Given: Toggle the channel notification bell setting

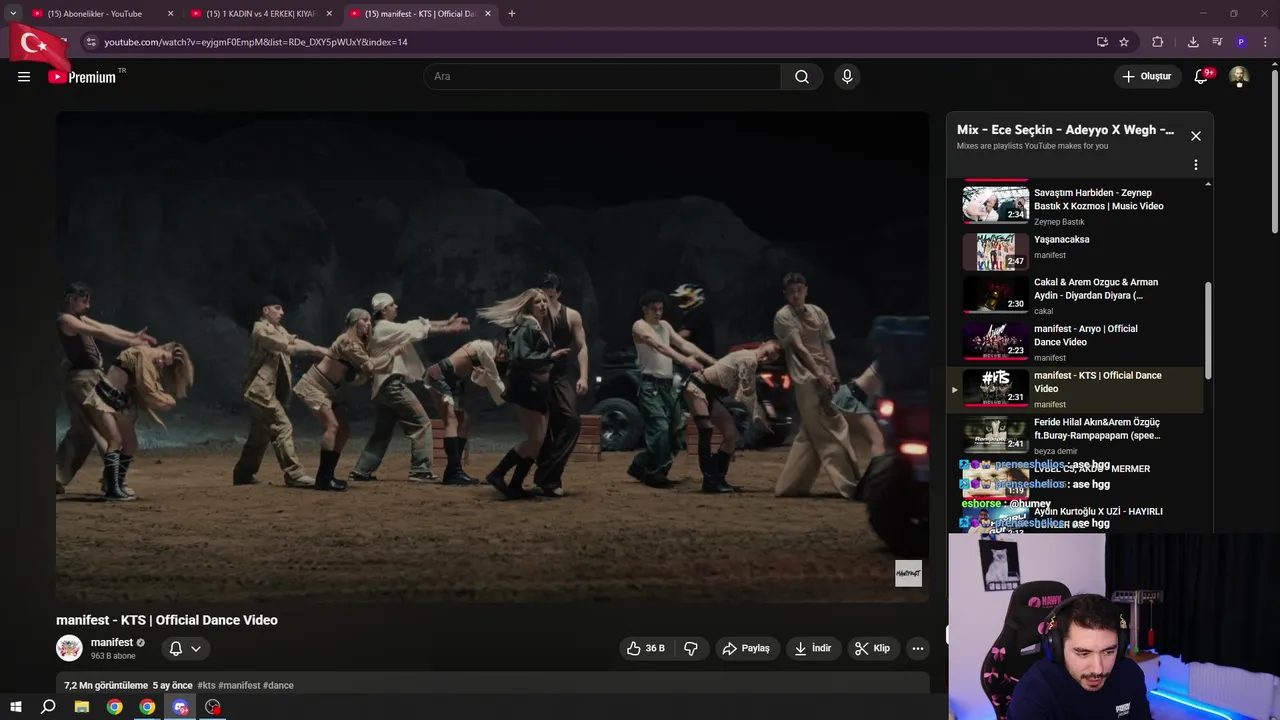Looking at the screenshot, I should tap(185, 648).
